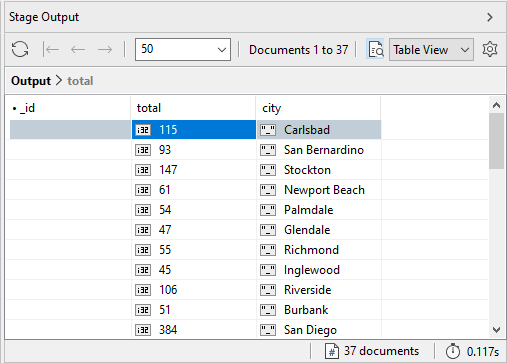
Task: Select the total cell 47
Action: [194, 230]
